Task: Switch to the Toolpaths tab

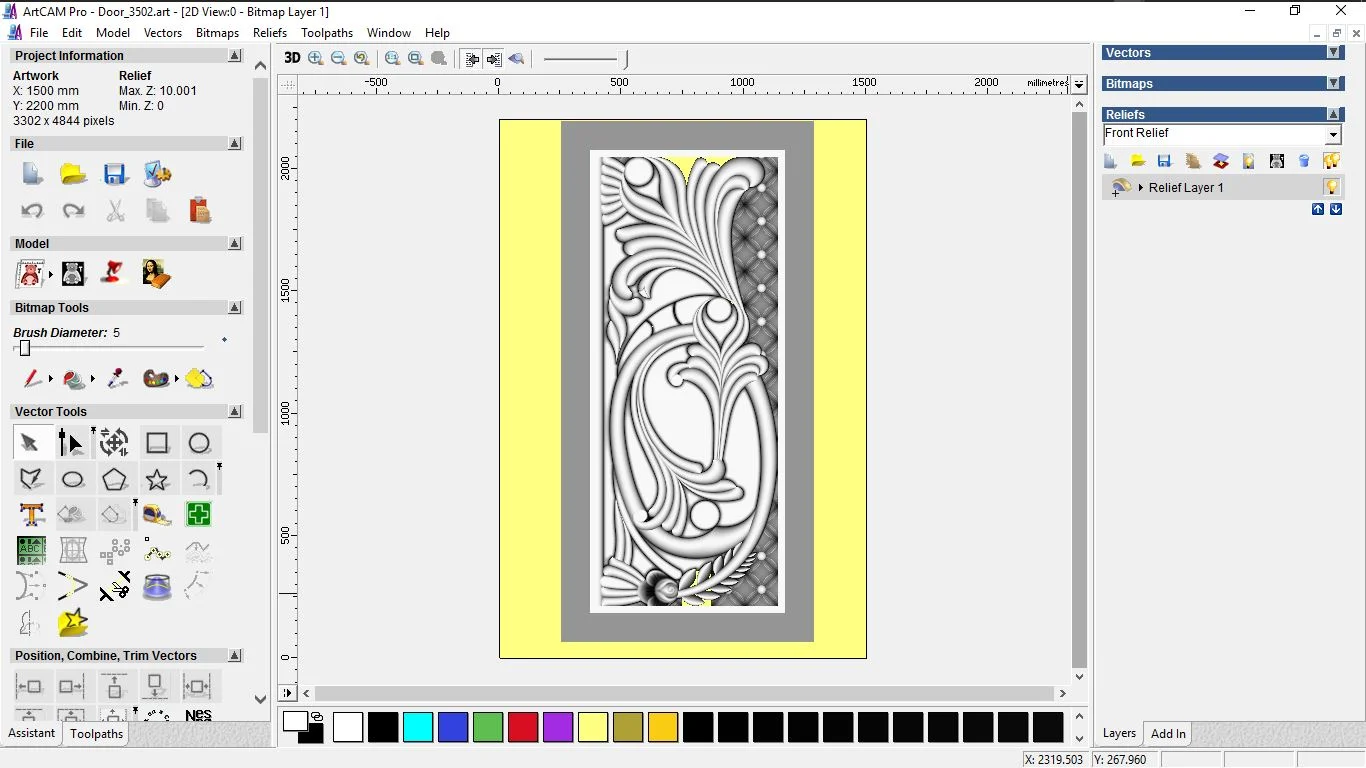Action: click(x=96, y=733)
